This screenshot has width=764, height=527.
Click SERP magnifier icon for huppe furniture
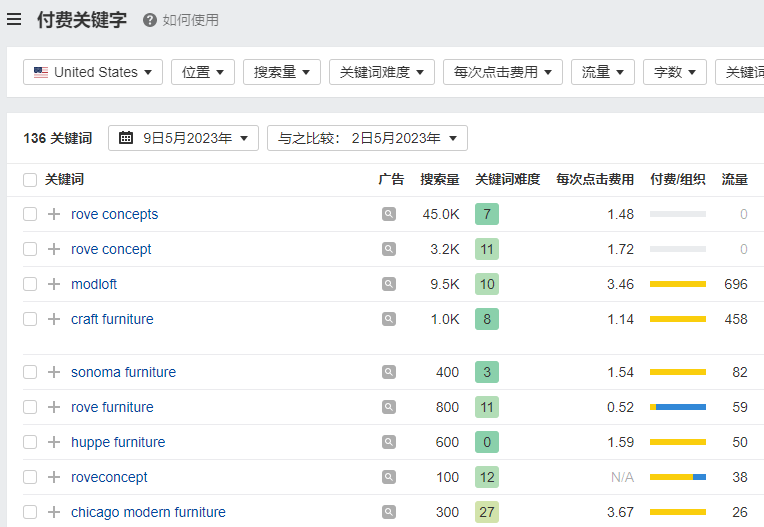click(x=389, y=442)
